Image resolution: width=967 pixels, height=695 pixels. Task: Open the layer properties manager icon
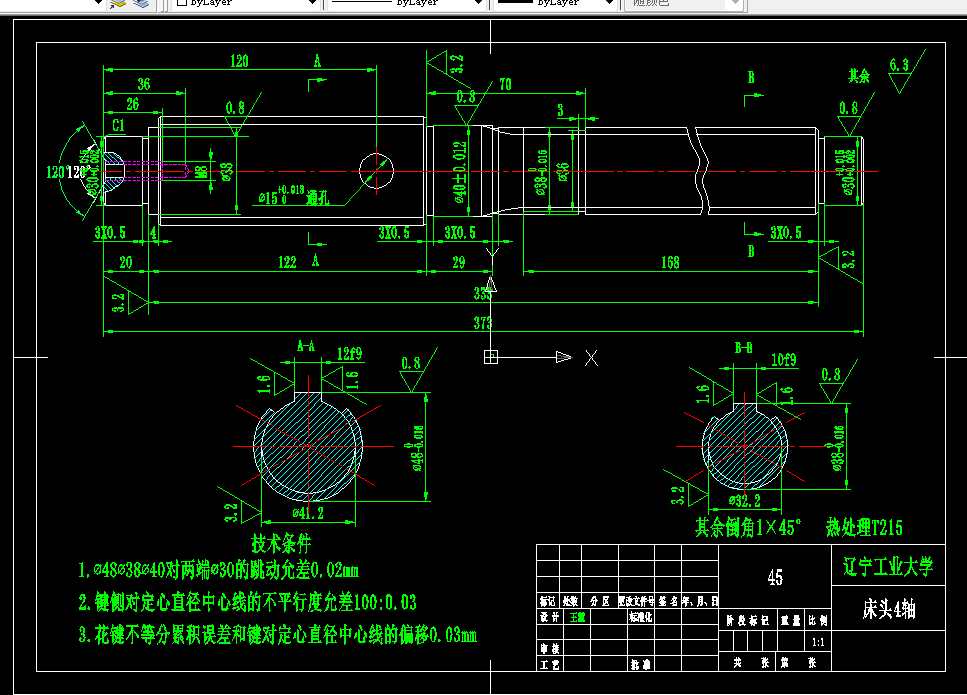(x=117, y=3)
